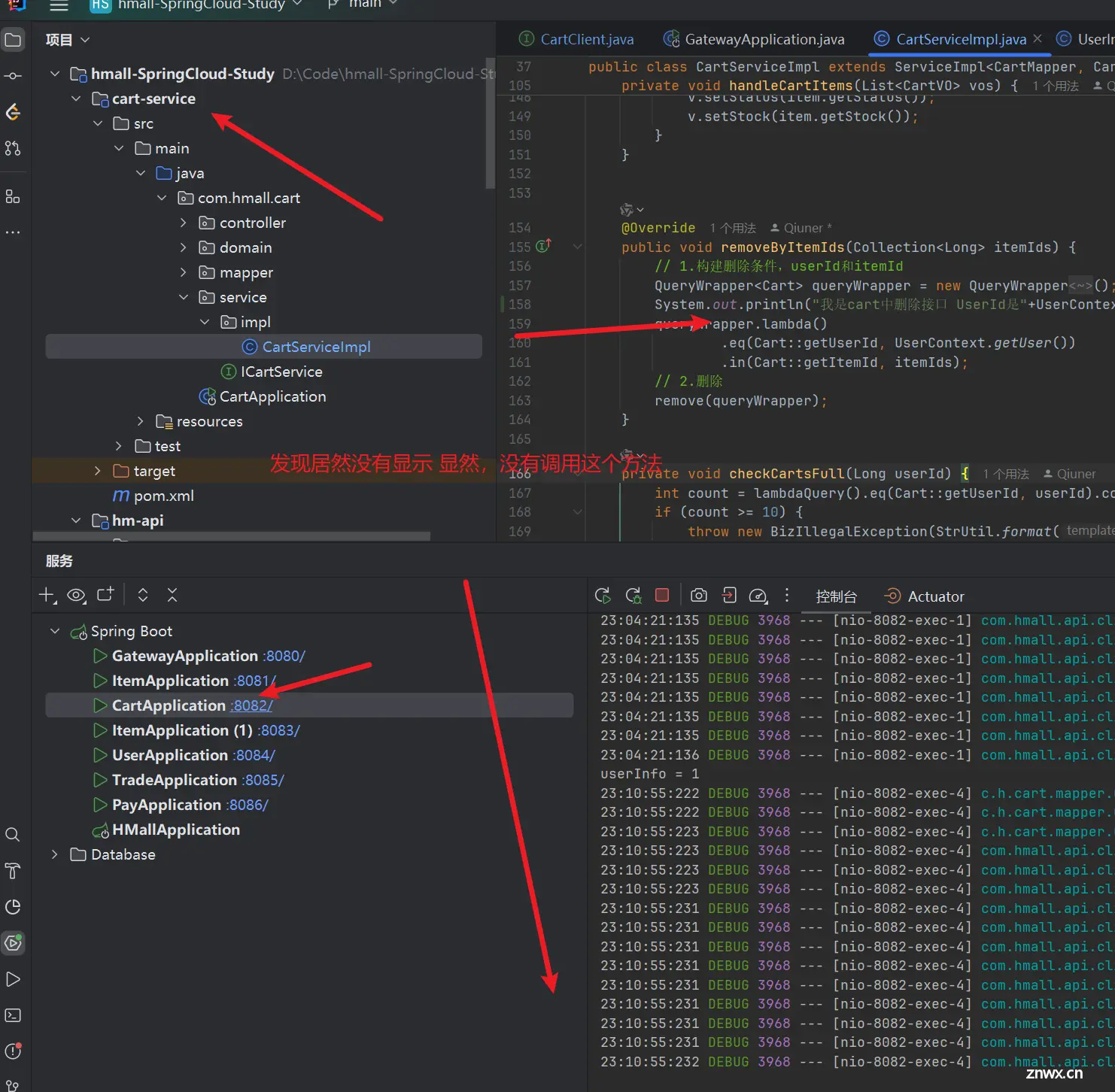Click the Add Service plus icon

(47, 596)
